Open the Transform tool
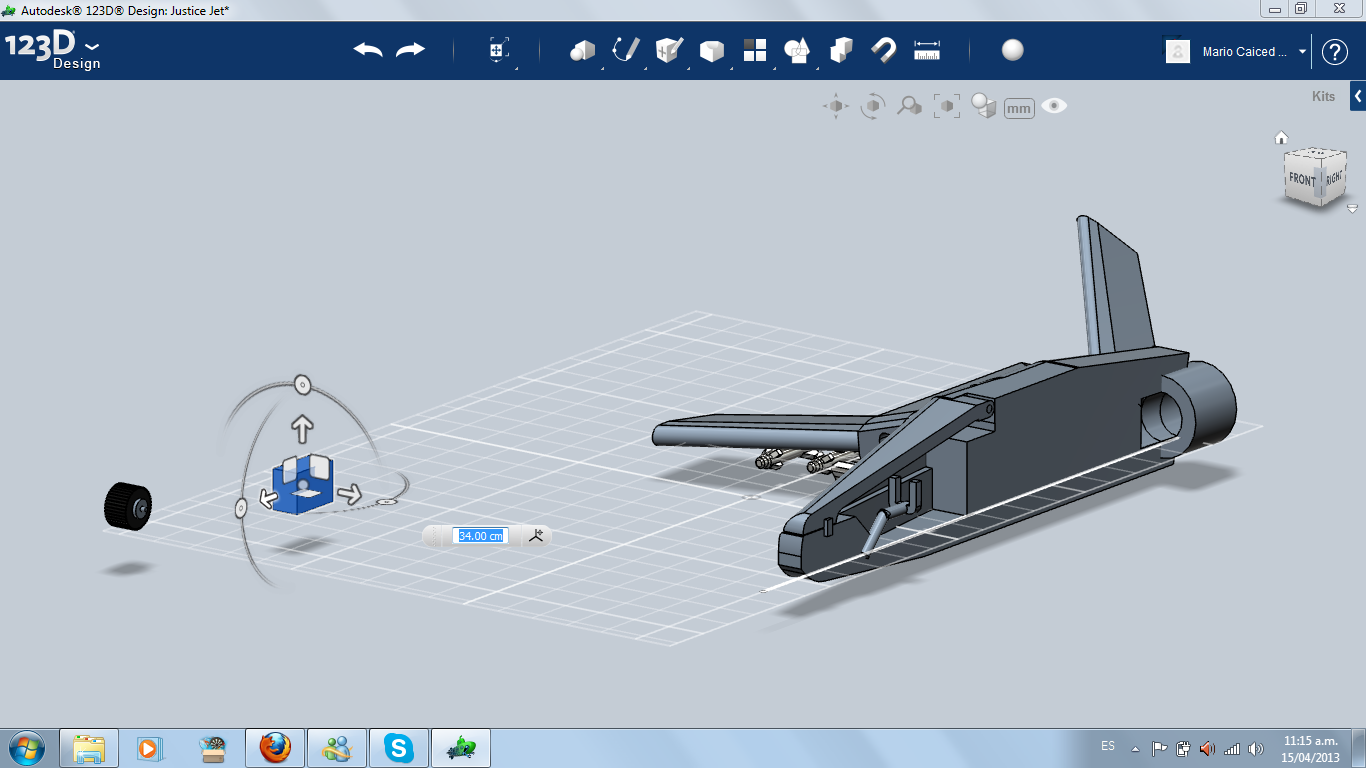 (499, 51)
